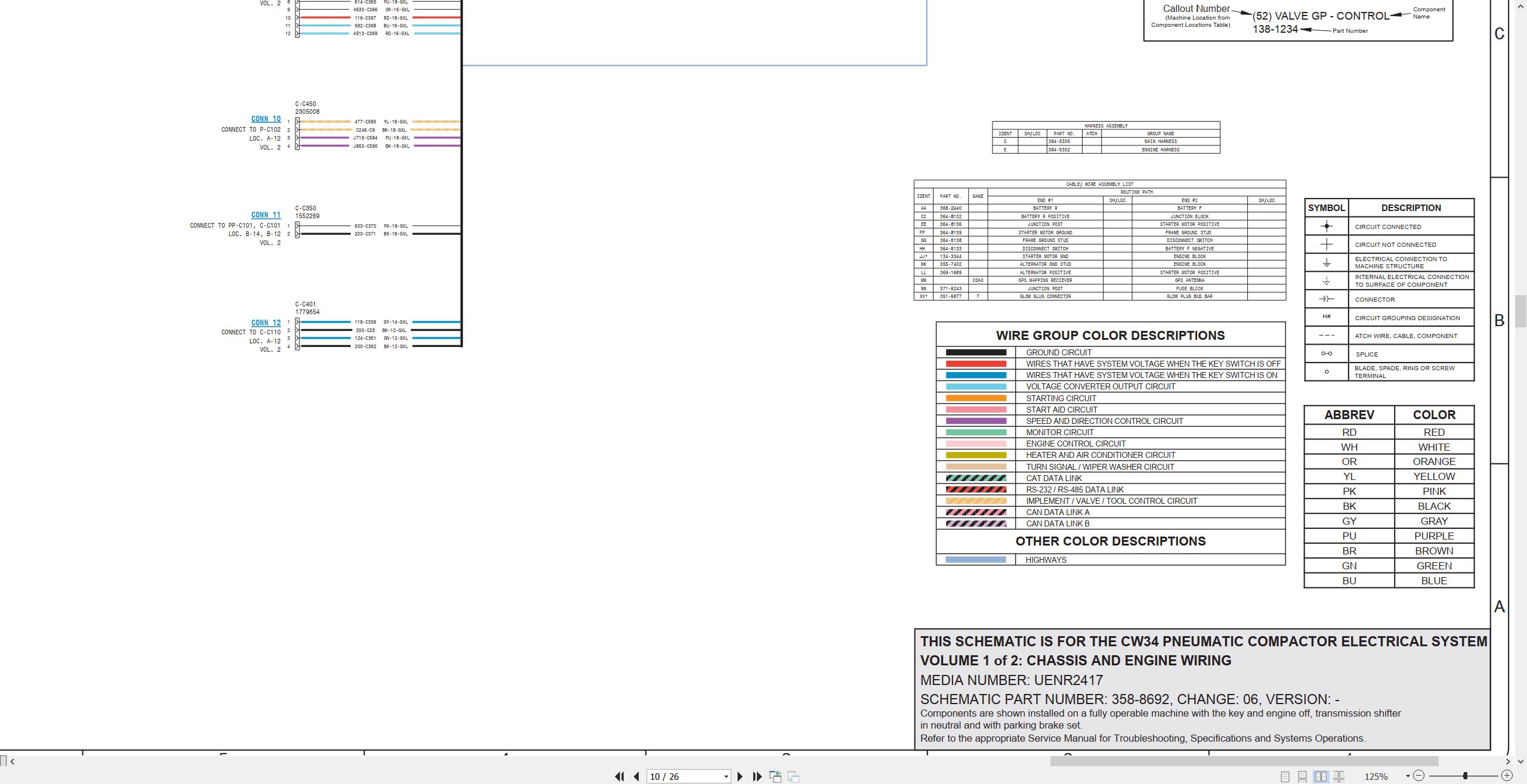Click the 'PURPLE' color name cell
Viewport: 1527px width, 784px height.
pyautogui.click(x=1434, y=536)
